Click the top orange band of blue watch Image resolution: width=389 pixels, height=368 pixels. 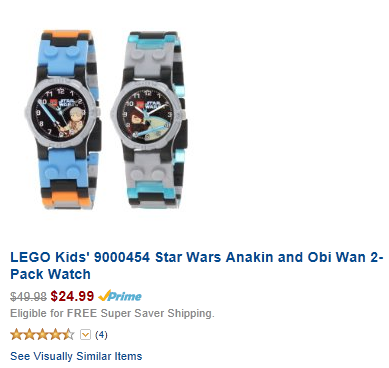[66, 34]
